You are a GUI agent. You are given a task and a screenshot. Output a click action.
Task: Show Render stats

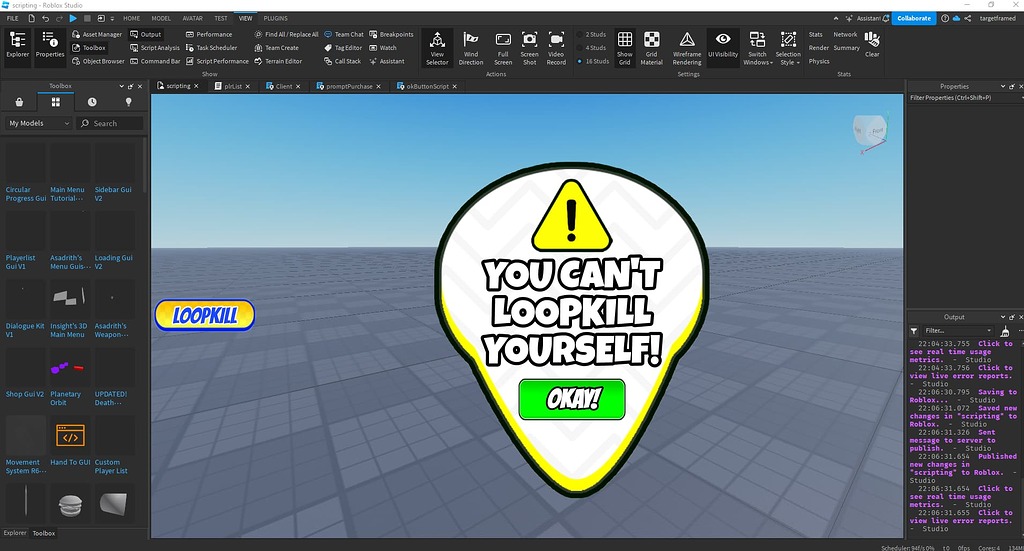pyautogui.click(x=818, y=48)
